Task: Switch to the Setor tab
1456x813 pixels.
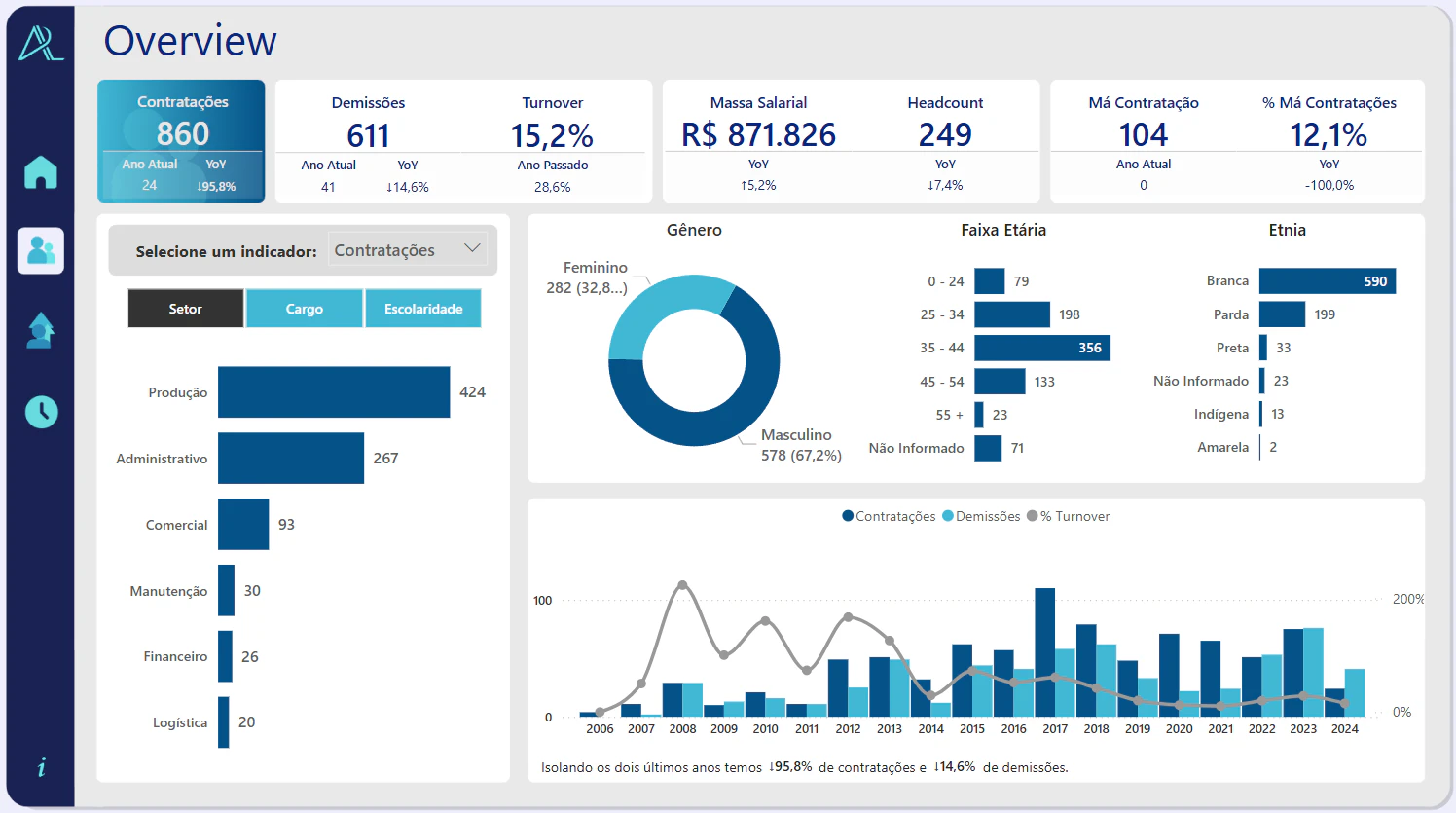Action: click(x=186, y=309)
